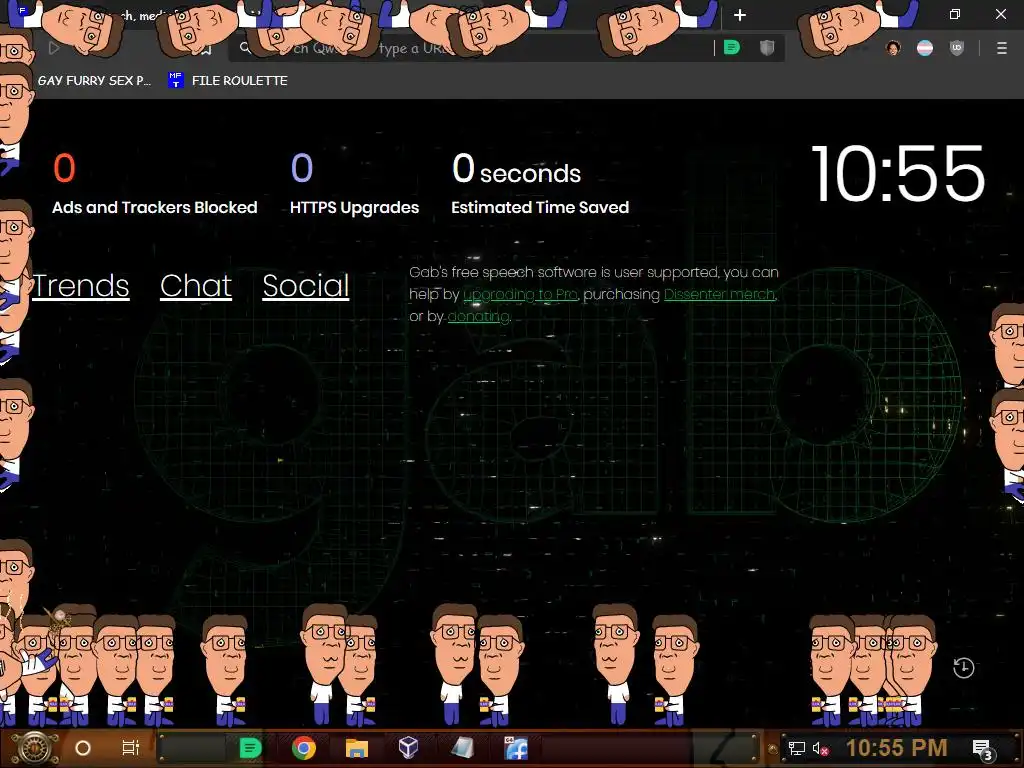The image size is (1024, 768).
Task: Click the forward navigation arrow
Action: point(54,48)
